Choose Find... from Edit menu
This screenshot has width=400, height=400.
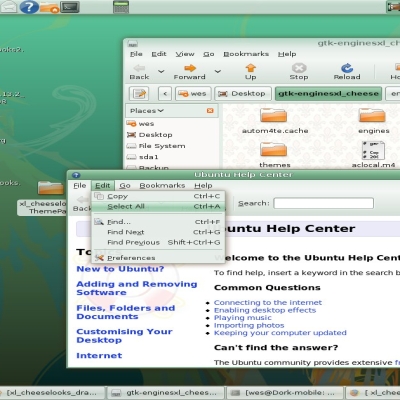click(158, 222)
